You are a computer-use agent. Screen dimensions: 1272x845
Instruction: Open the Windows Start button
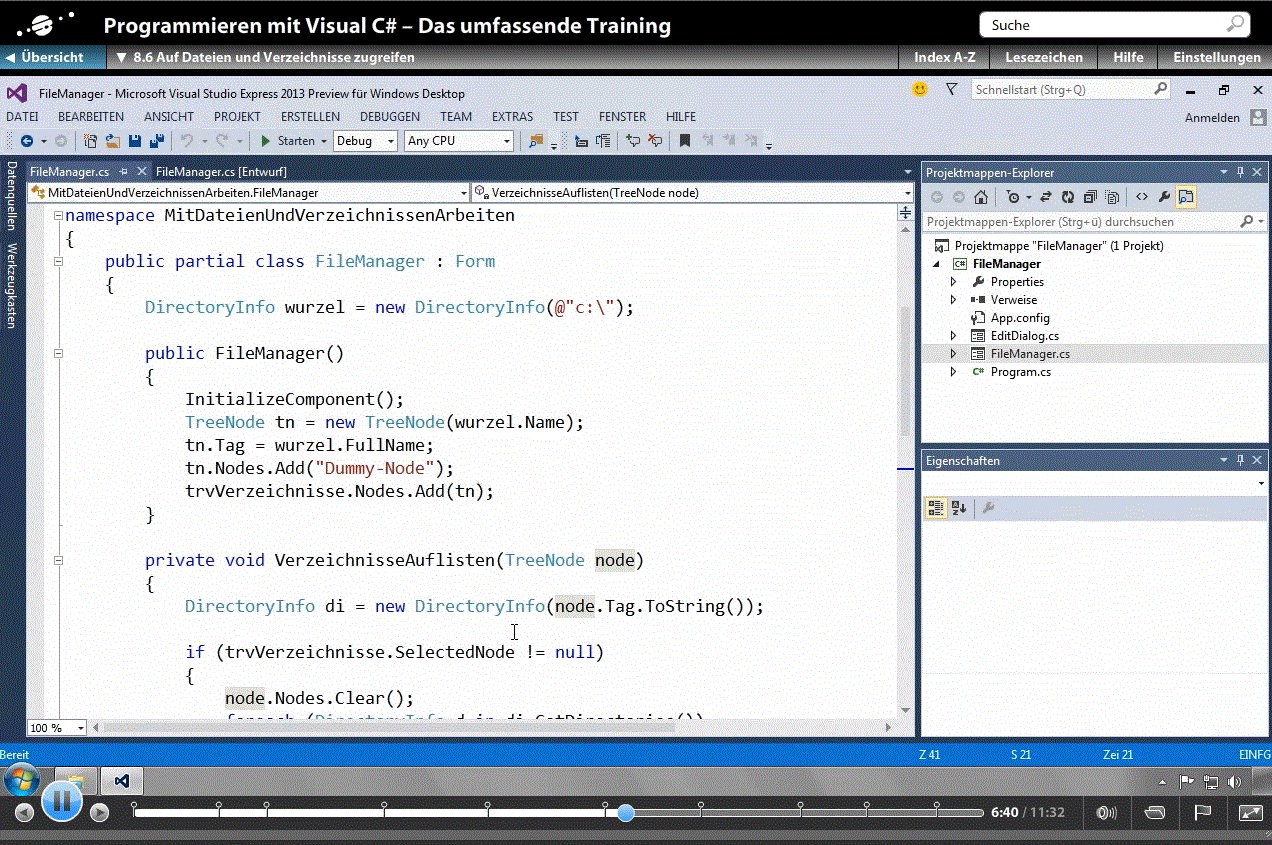[x=22, y=780]
